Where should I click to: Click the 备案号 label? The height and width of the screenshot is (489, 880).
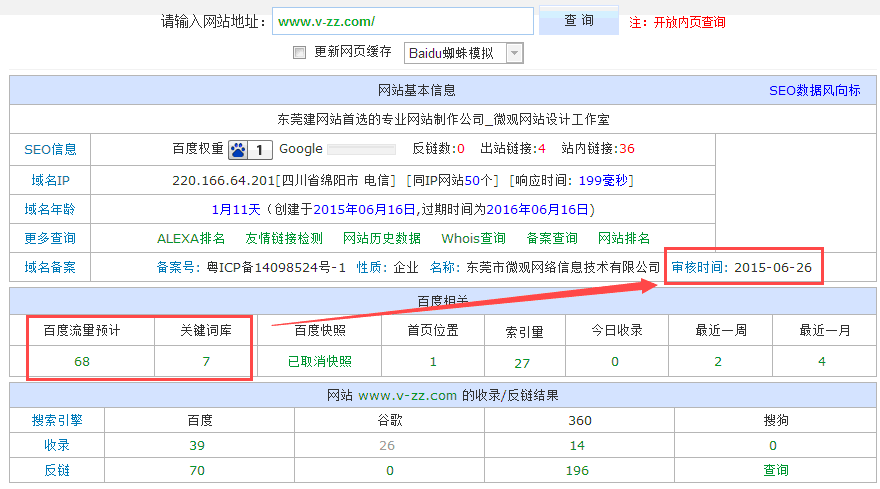pos(176,267)
